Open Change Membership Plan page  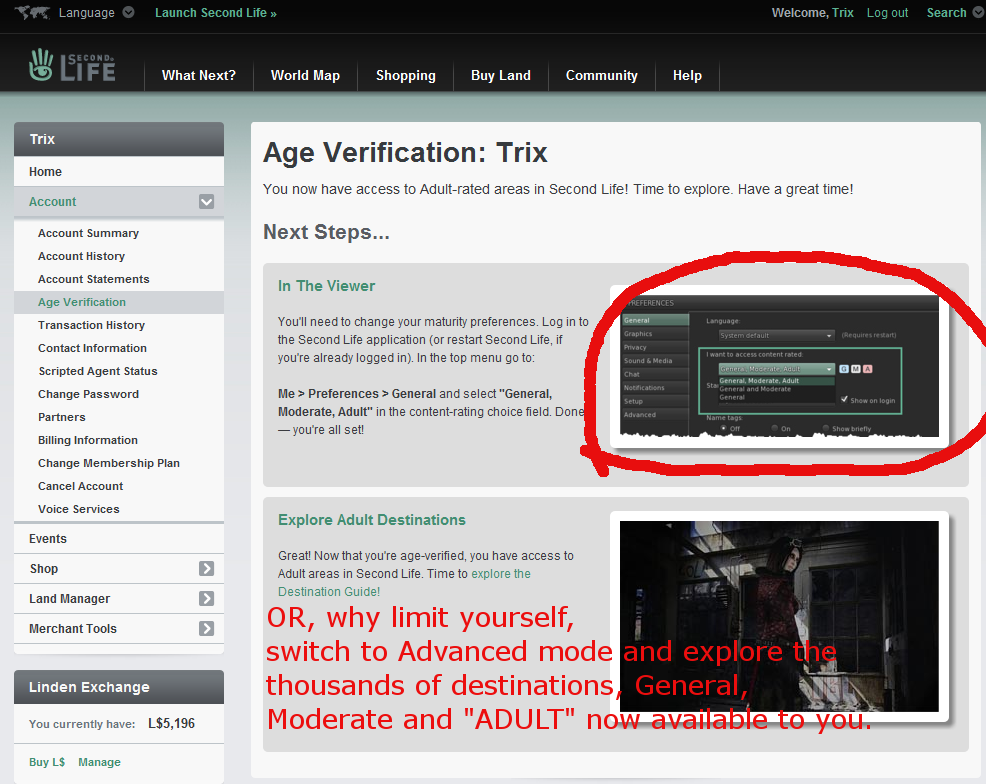109,463
